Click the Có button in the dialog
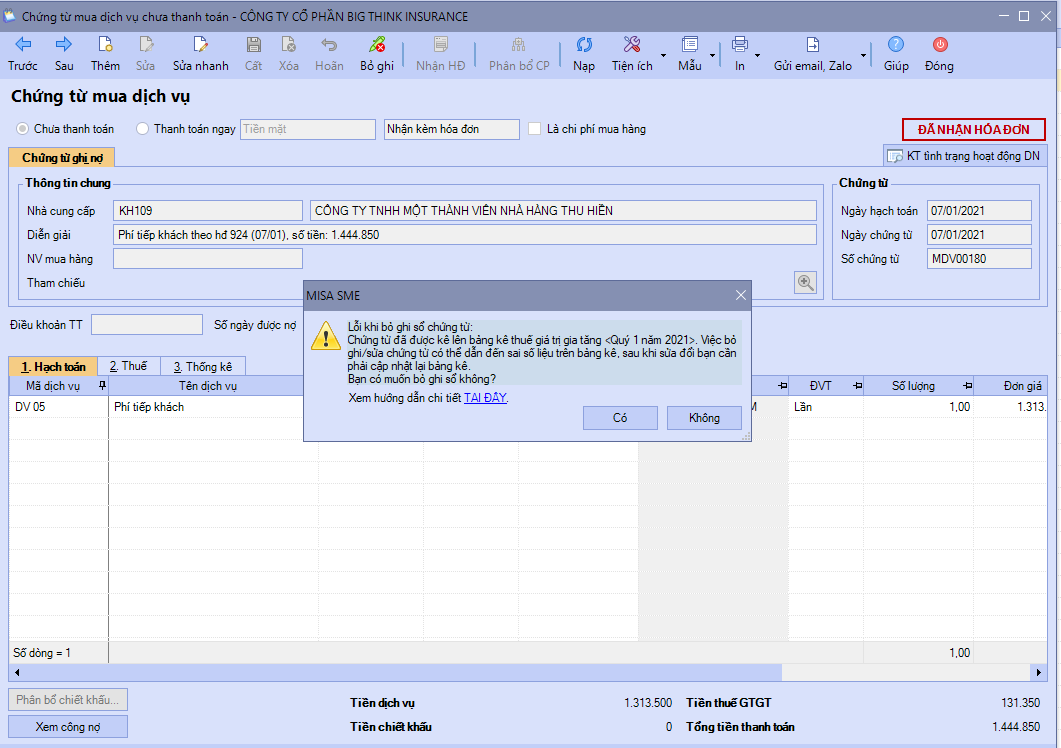This screenshot has height=748, width=1061. [620, 418]
